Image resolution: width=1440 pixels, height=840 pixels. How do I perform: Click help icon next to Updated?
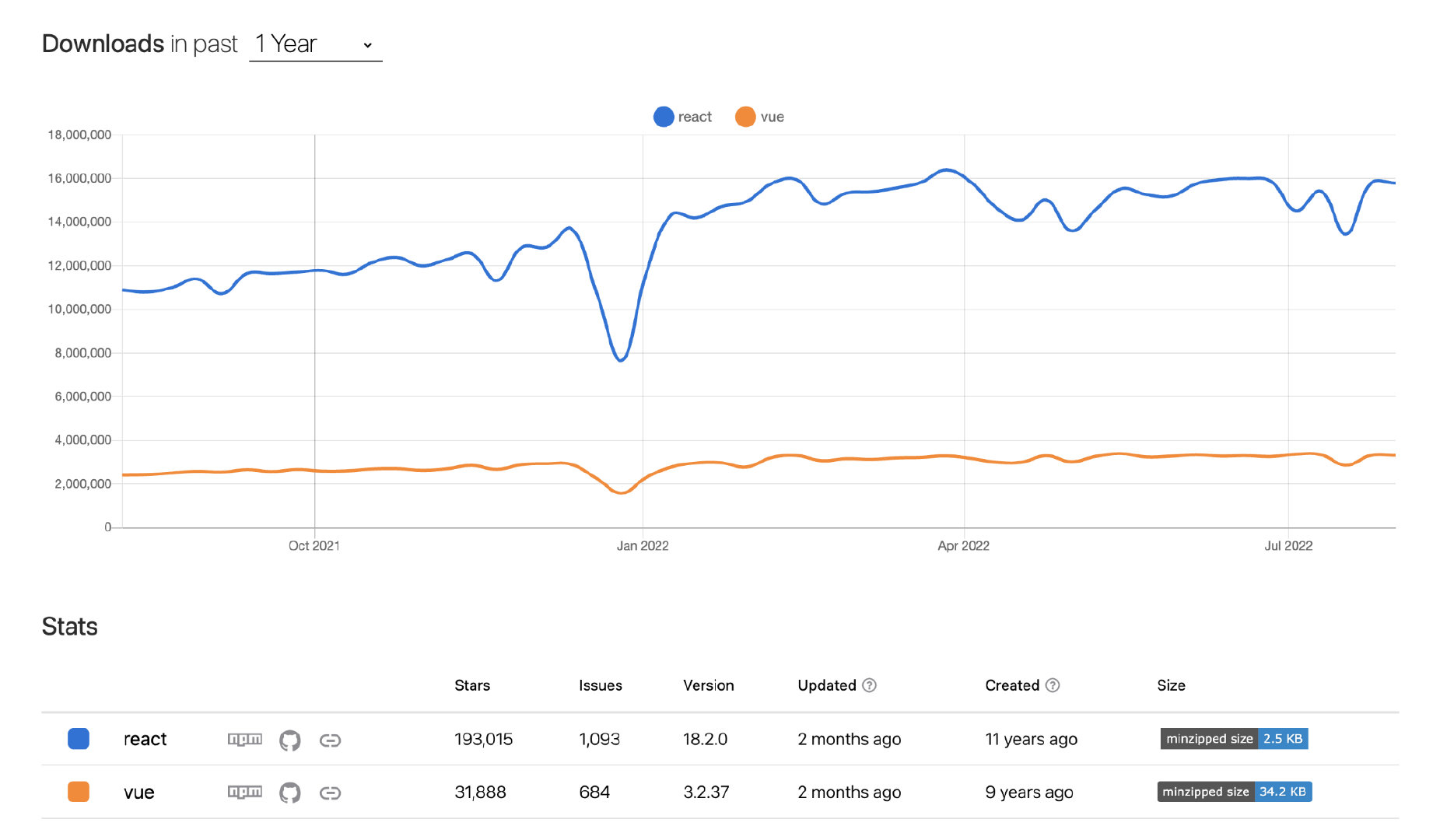(x=870, y=685)
